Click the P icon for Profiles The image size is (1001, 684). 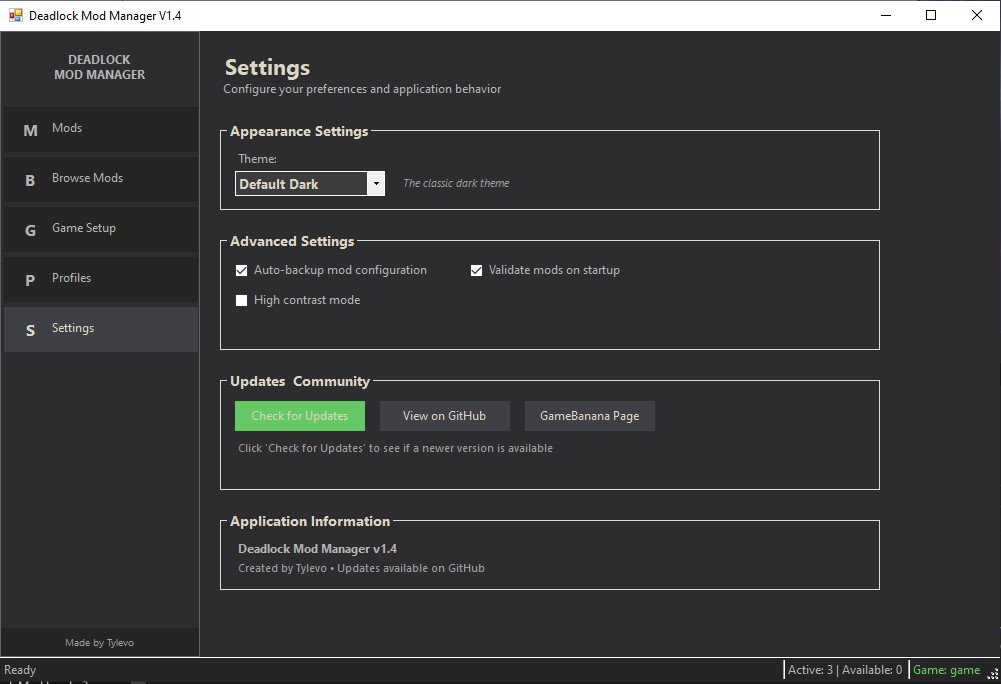pos(30,280)
